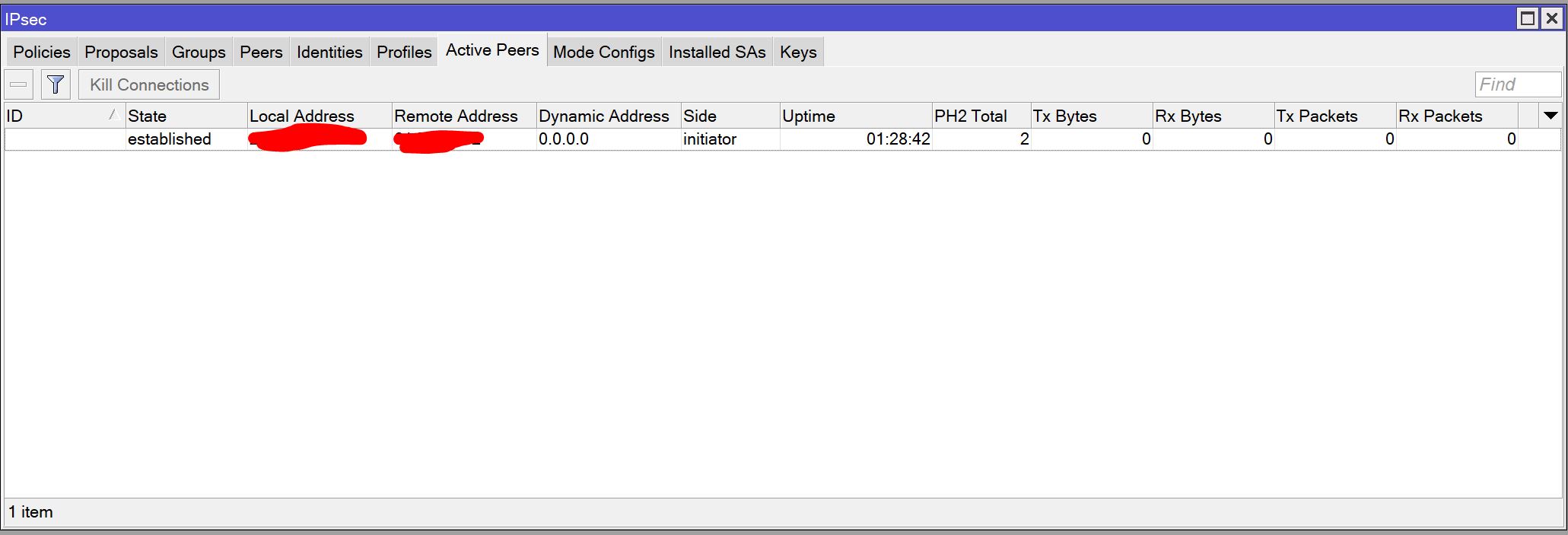Viewport: 1568px width, 535px height.
Task: Click the Kill Connections button
Action: coord(149,84)
